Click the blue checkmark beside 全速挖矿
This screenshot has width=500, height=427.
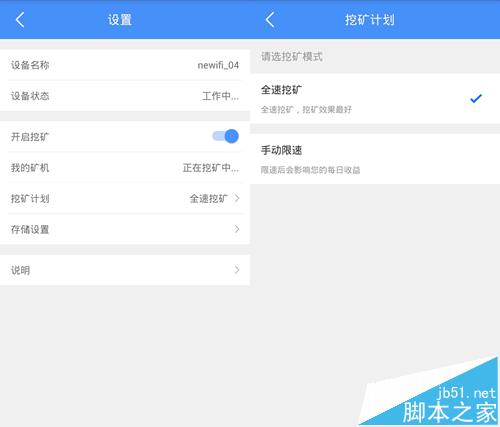click(476, 98)
